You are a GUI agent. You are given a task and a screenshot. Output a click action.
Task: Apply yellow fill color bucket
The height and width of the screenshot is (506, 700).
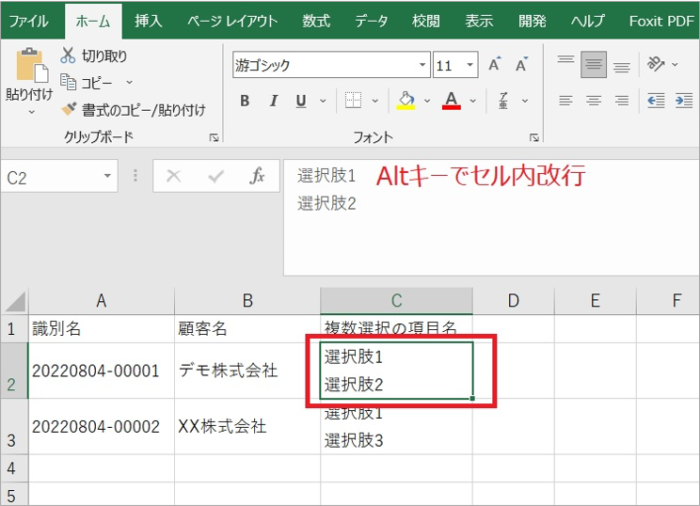(406, 101)
